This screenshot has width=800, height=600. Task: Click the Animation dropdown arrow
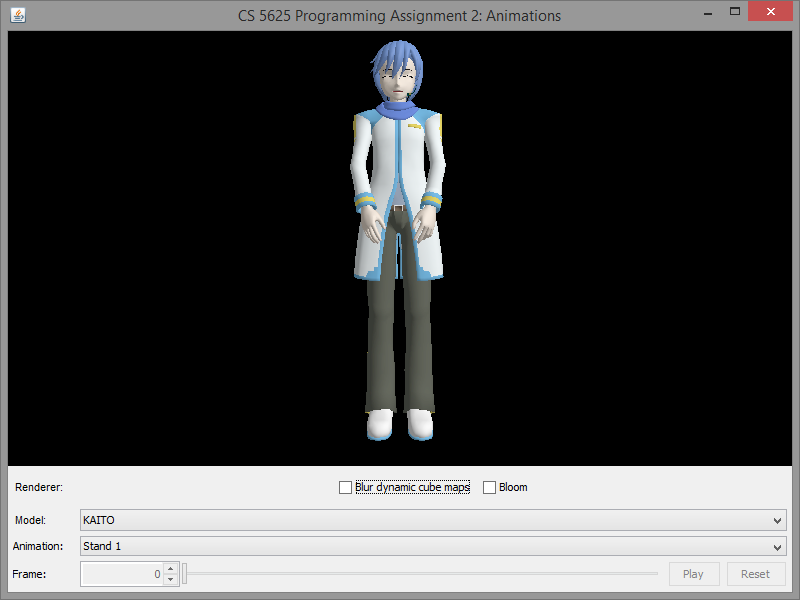click(778, 547)
